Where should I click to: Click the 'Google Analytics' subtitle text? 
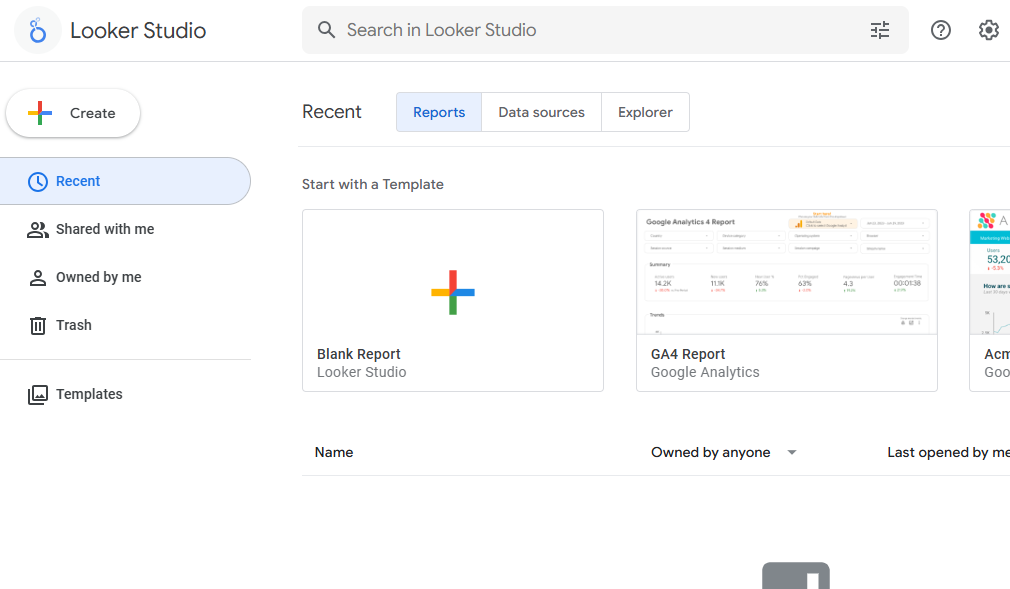705,372
